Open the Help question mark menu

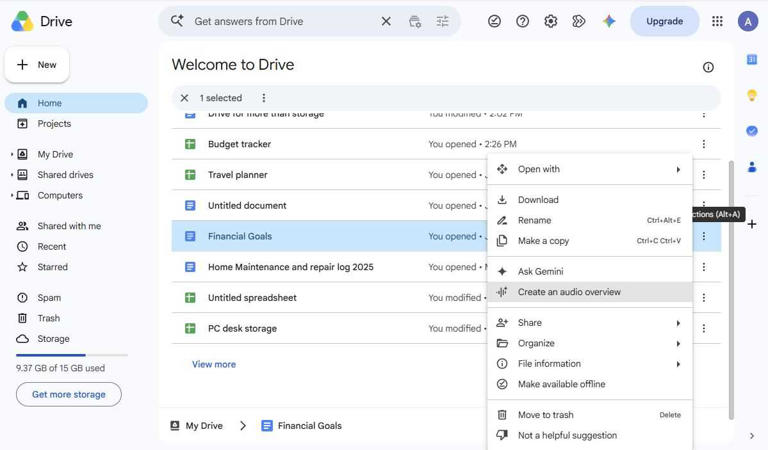pos(523,21)
